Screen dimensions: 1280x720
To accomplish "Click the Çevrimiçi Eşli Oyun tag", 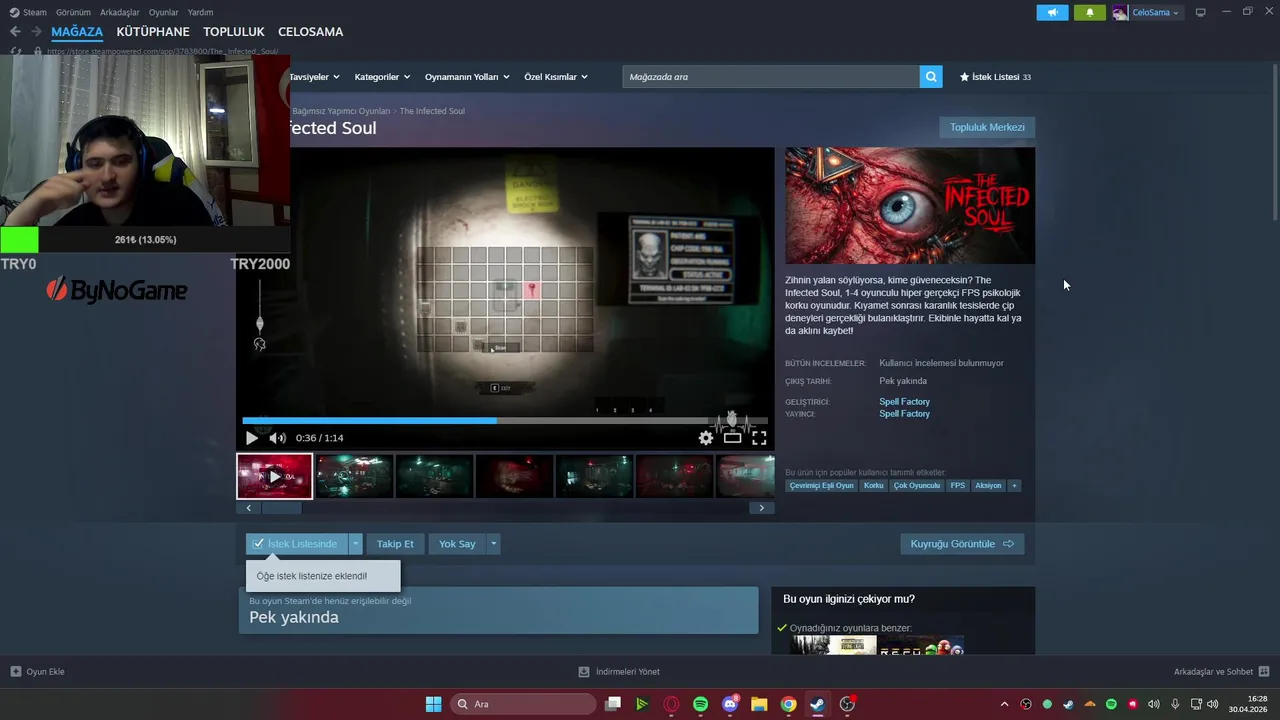I will [x=822, y=486].
